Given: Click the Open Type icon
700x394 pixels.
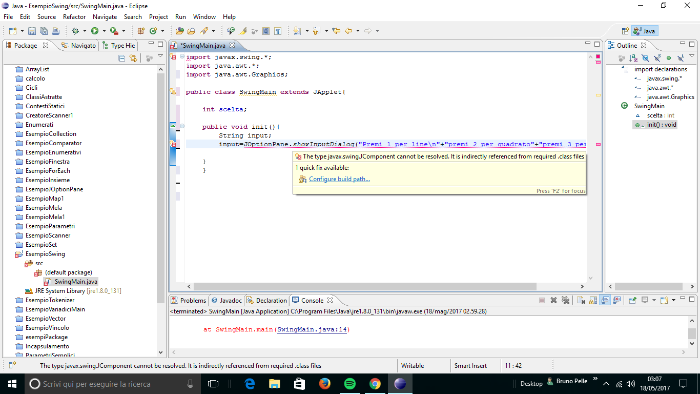Looking at the screenshot, I should (x=179, y=31).
